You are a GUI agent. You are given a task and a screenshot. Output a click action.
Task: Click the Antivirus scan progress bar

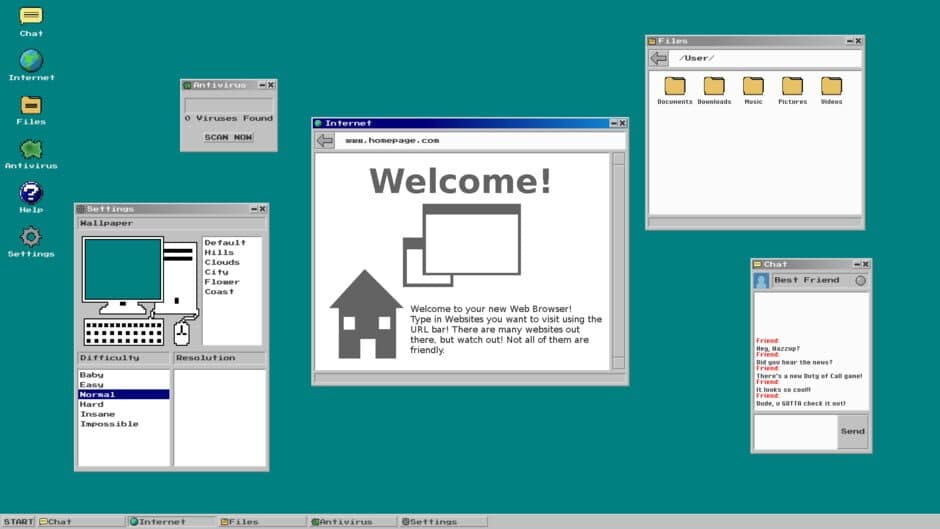pos(228,105)
